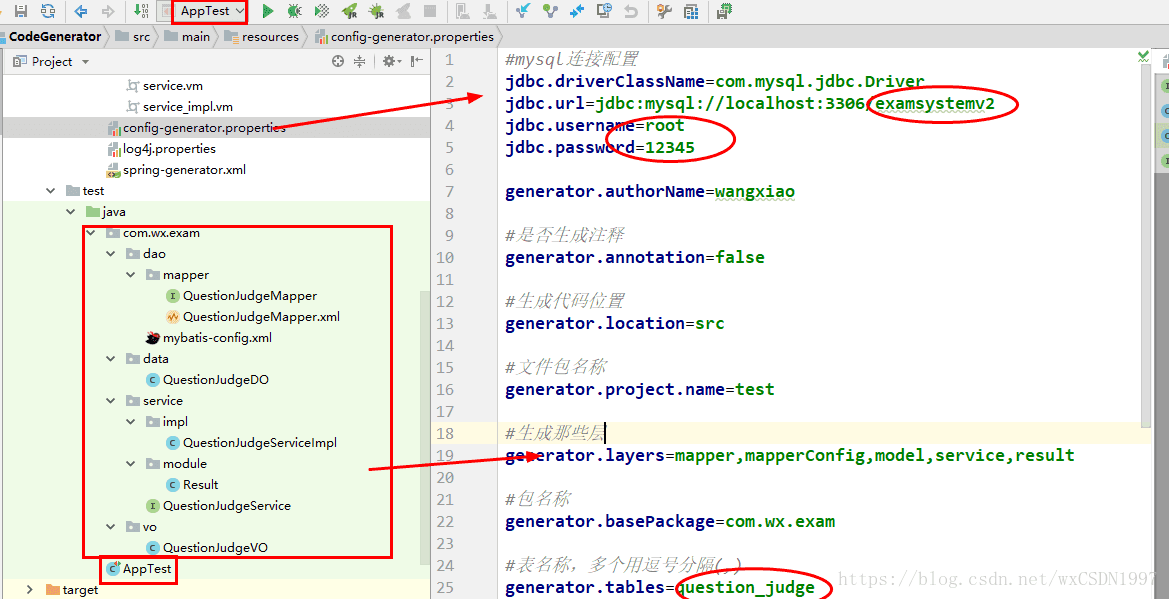
Task: Collapse the com.wx.exam package
Action: pos(90,233)
